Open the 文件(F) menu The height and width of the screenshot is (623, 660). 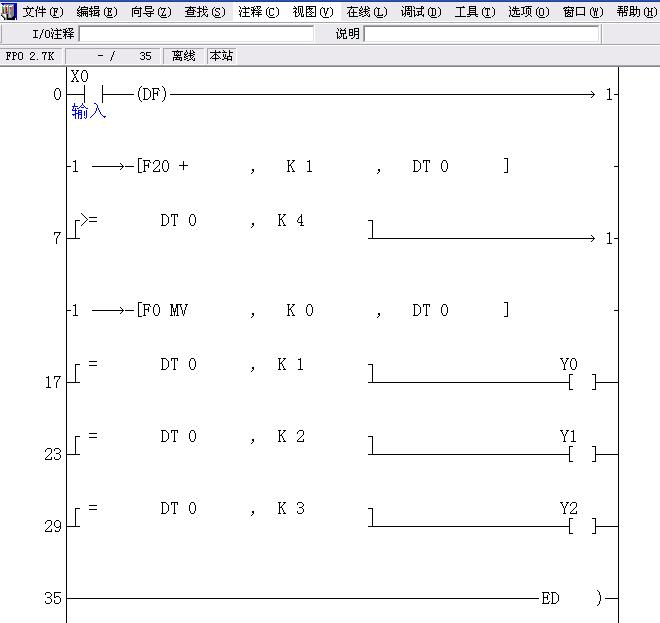pyautogui.click(x=43, y=12)
